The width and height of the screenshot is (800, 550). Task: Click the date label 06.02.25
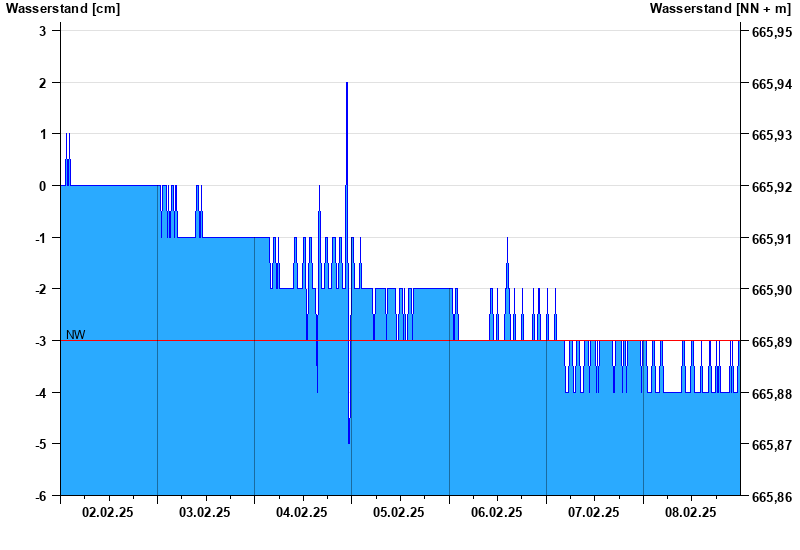point(496,512)
